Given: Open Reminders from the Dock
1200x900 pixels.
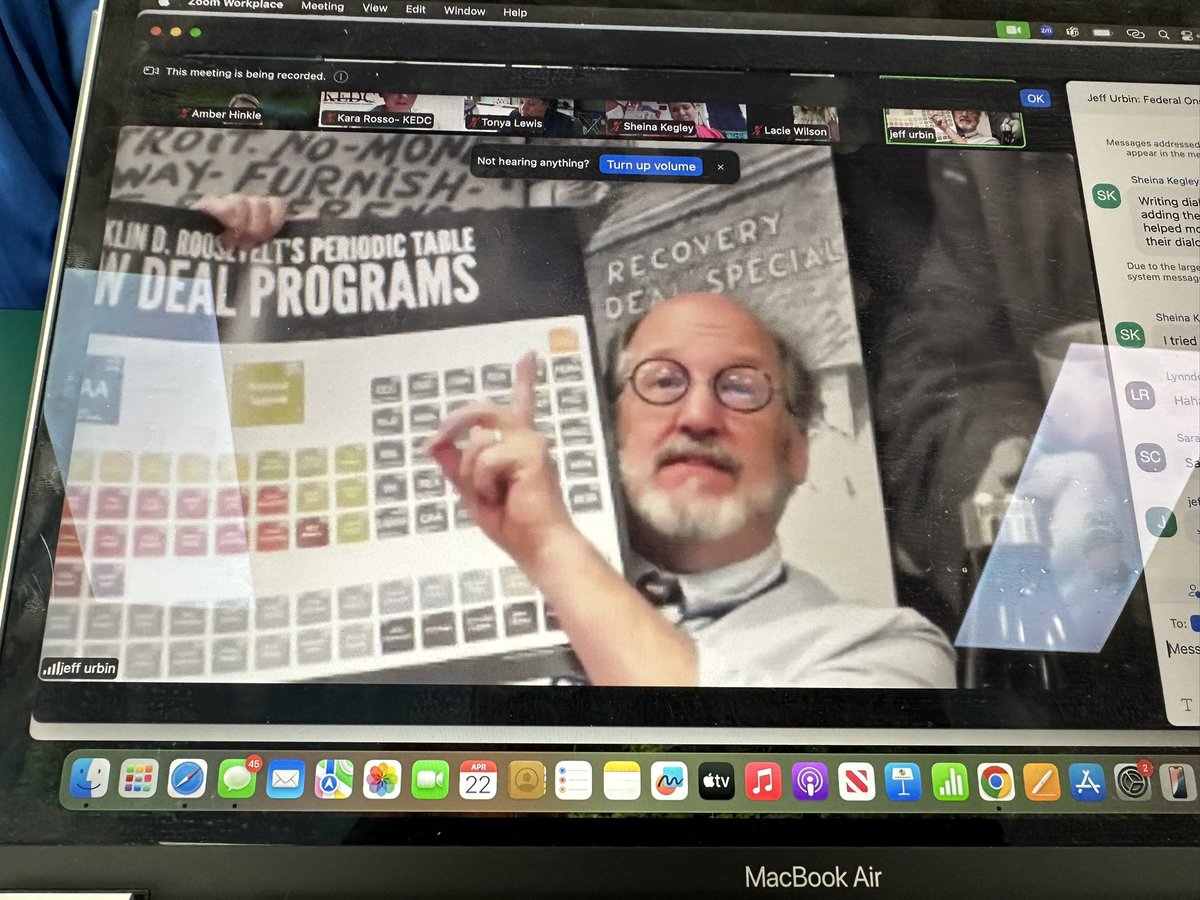Looking at the screenshot, I should (573, 780).
